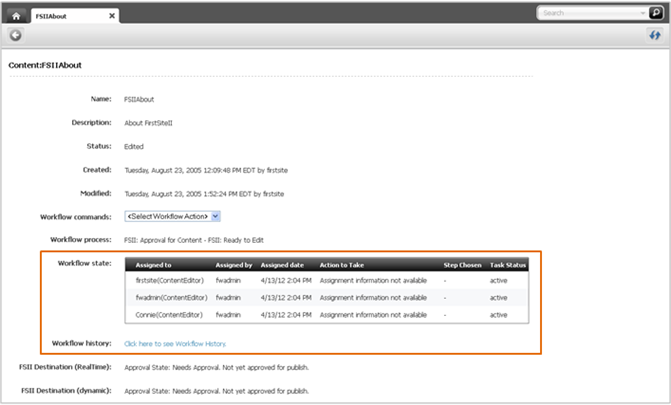The image size is (671, 405).
Task: Click the refresh arrows icon
Action: (655, 35)
